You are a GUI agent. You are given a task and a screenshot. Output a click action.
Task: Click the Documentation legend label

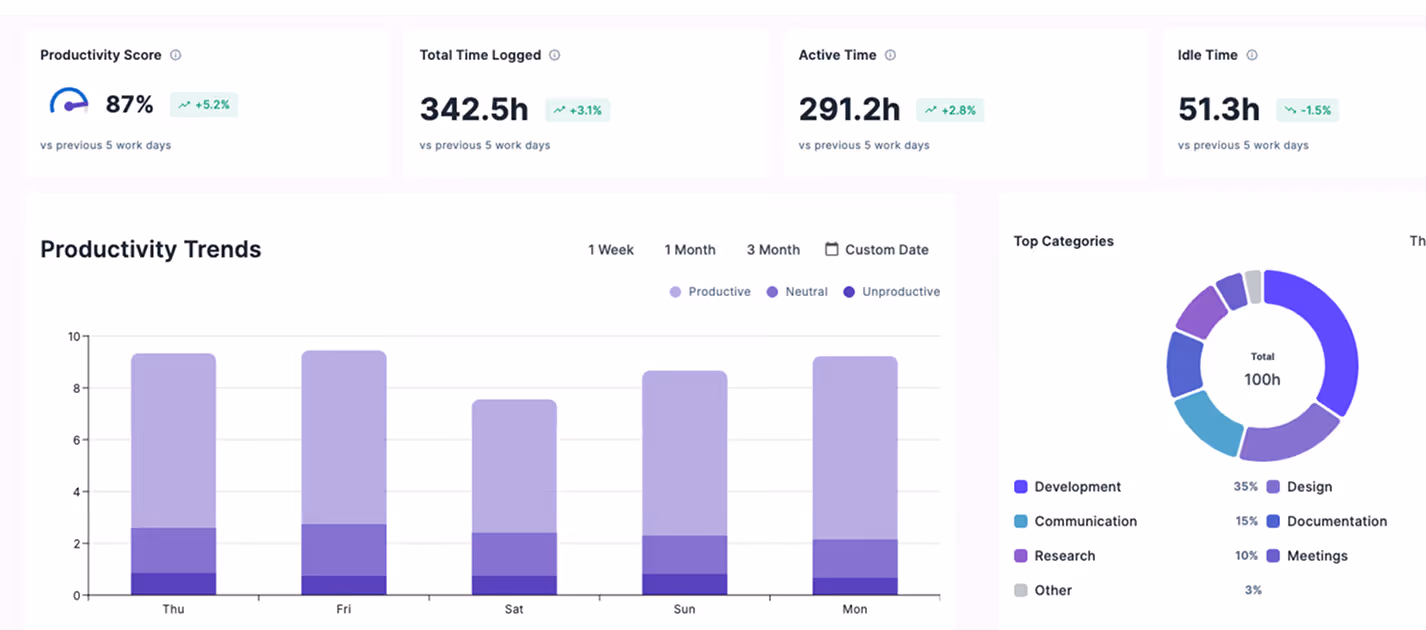1337,521
